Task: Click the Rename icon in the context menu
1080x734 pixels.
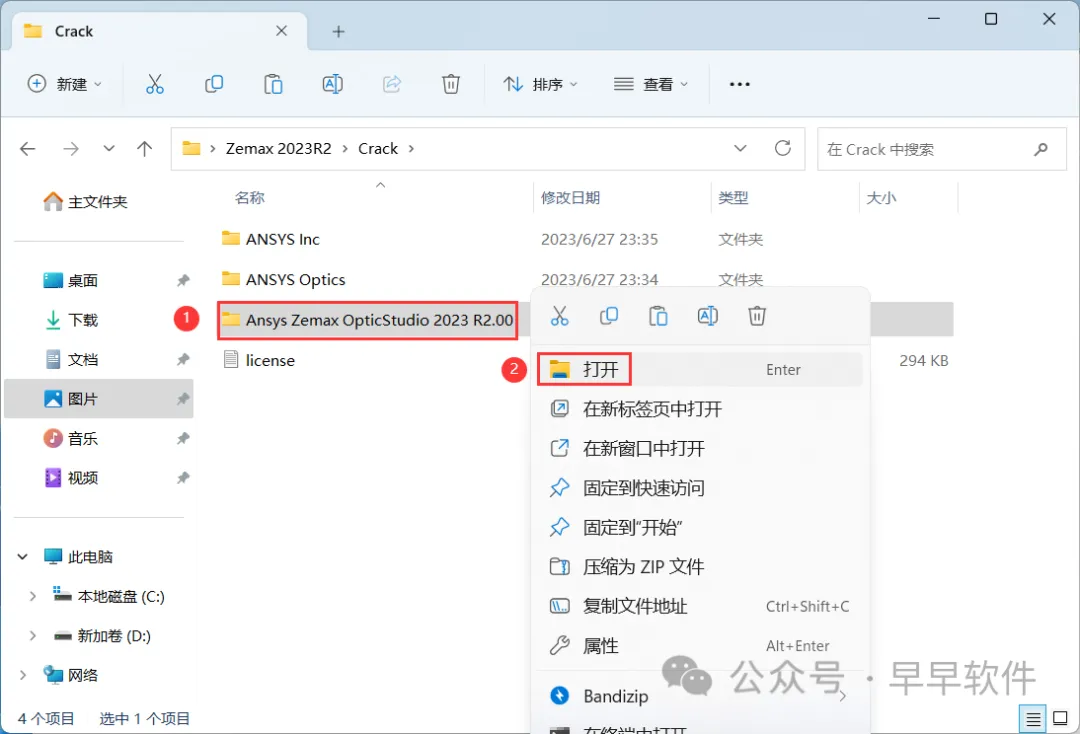Action: pyautogui.click(x=708, y=316)
